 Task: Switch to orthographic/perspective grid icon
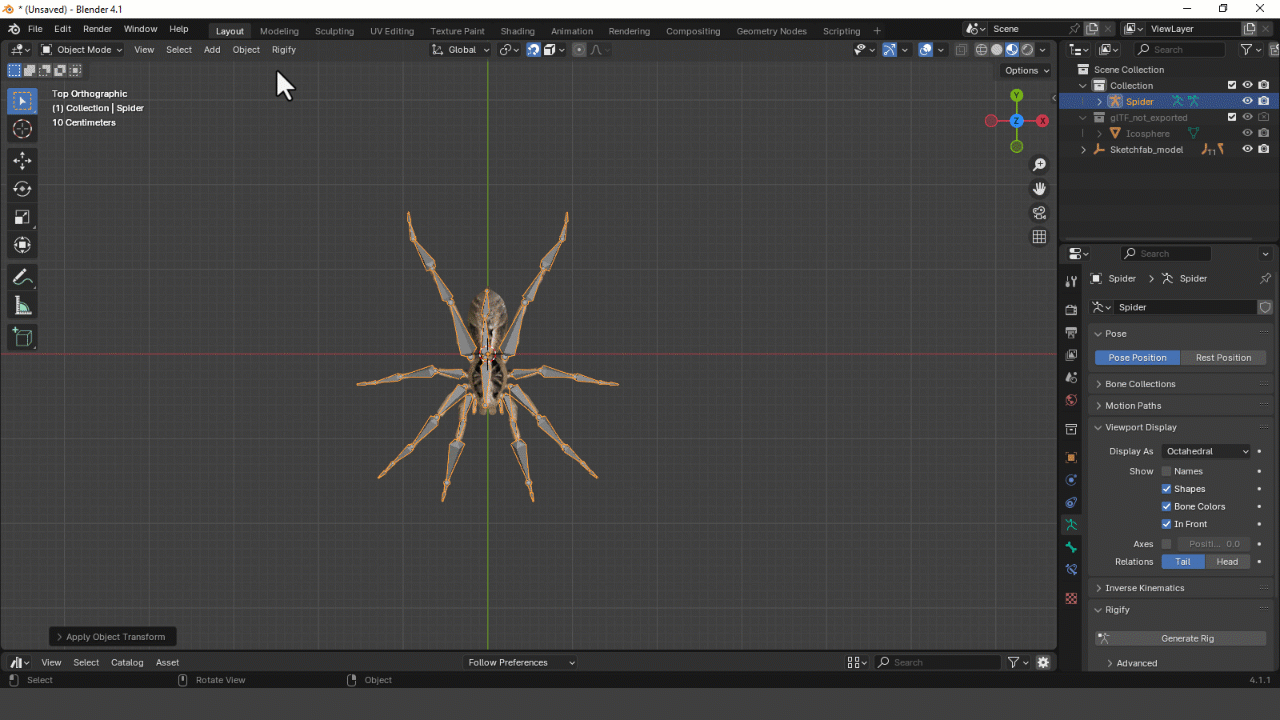pos(1039,237)
